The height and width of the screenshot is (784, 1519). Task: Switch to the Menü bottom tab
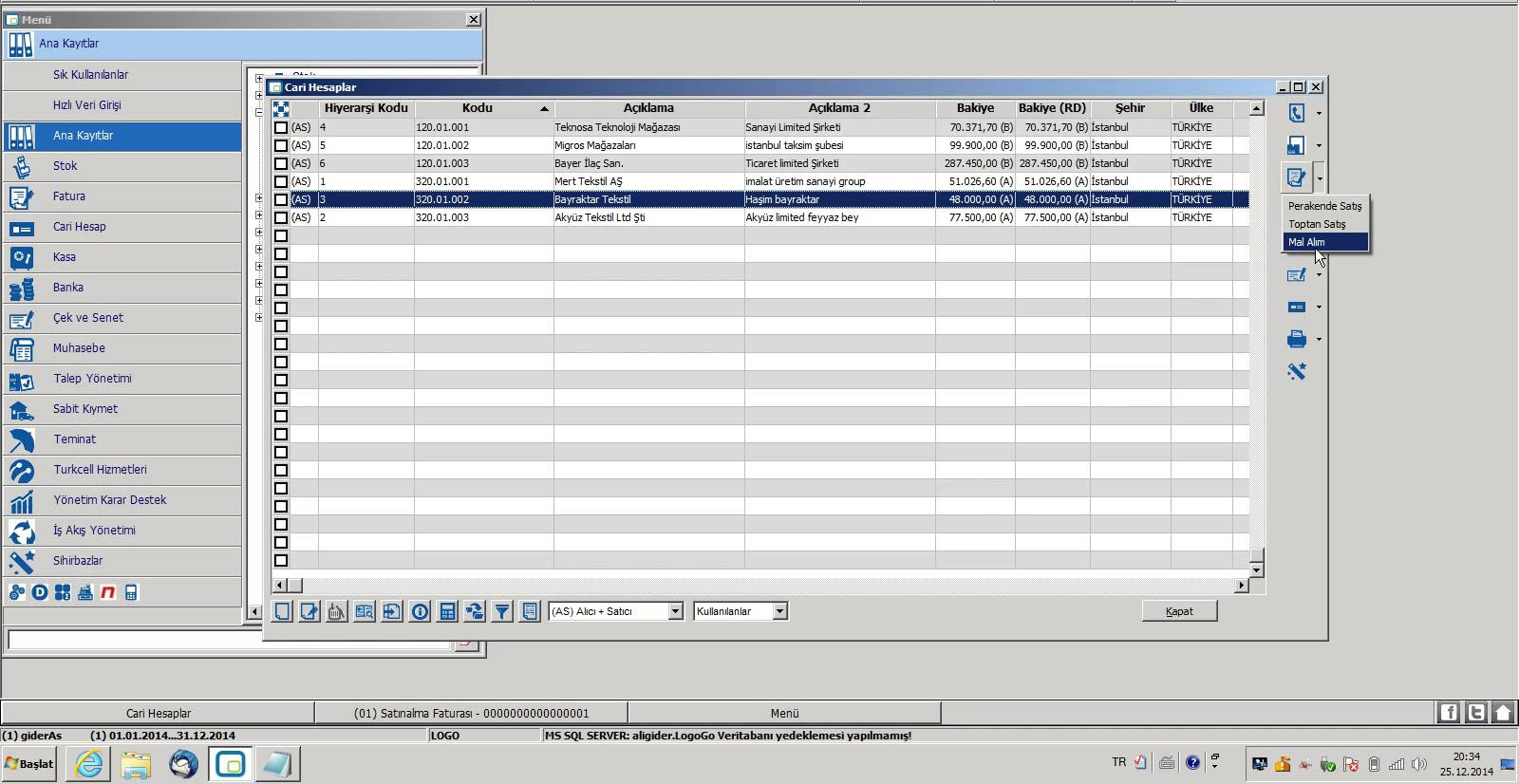click(x=784, y=713)
